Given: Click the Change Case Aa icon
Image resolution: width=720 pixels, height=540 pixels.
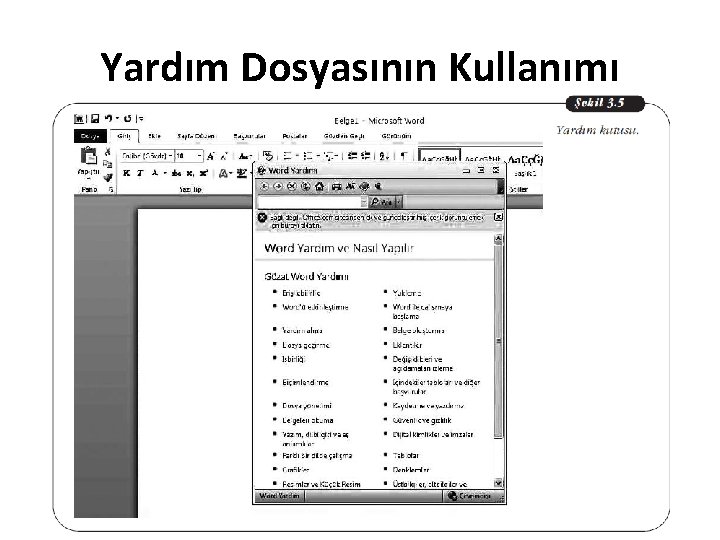Looking at the screenshot, I should pos(245,156).
